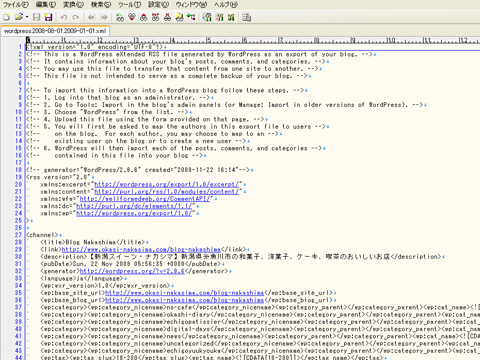
Task: Open Grep with the folder binoculars icon
Action: 180,17
